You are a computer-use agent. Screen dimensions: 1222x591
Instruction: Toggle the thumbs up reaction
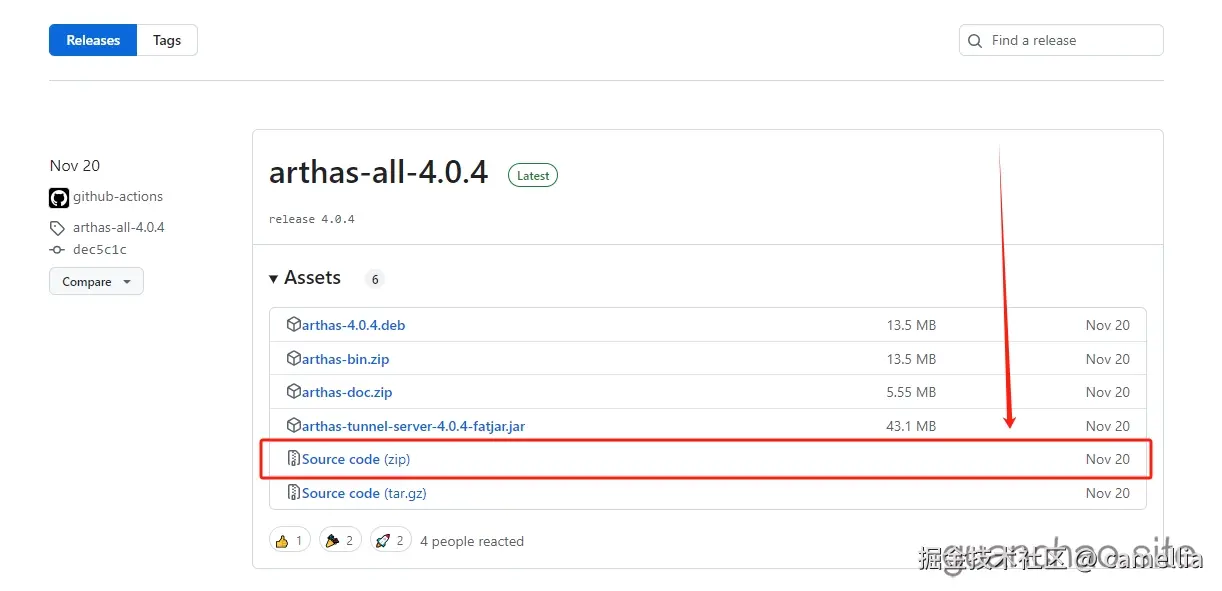click(290, 541)
